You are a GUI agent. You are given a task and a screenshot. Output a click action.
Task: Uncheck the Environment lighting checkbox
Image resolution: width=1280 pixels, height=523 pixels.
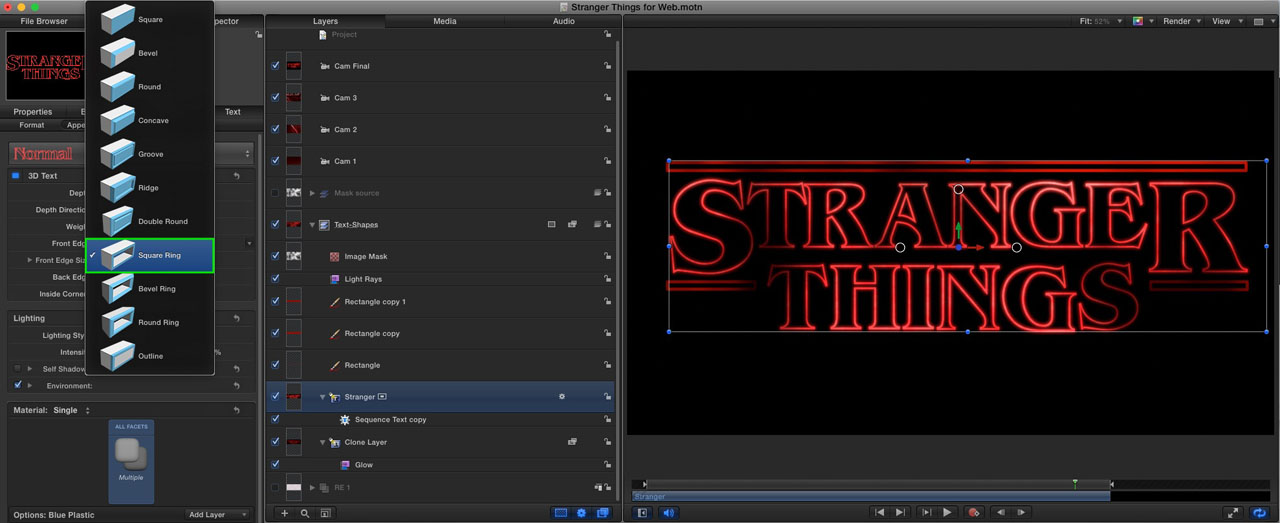pos(18,385)
